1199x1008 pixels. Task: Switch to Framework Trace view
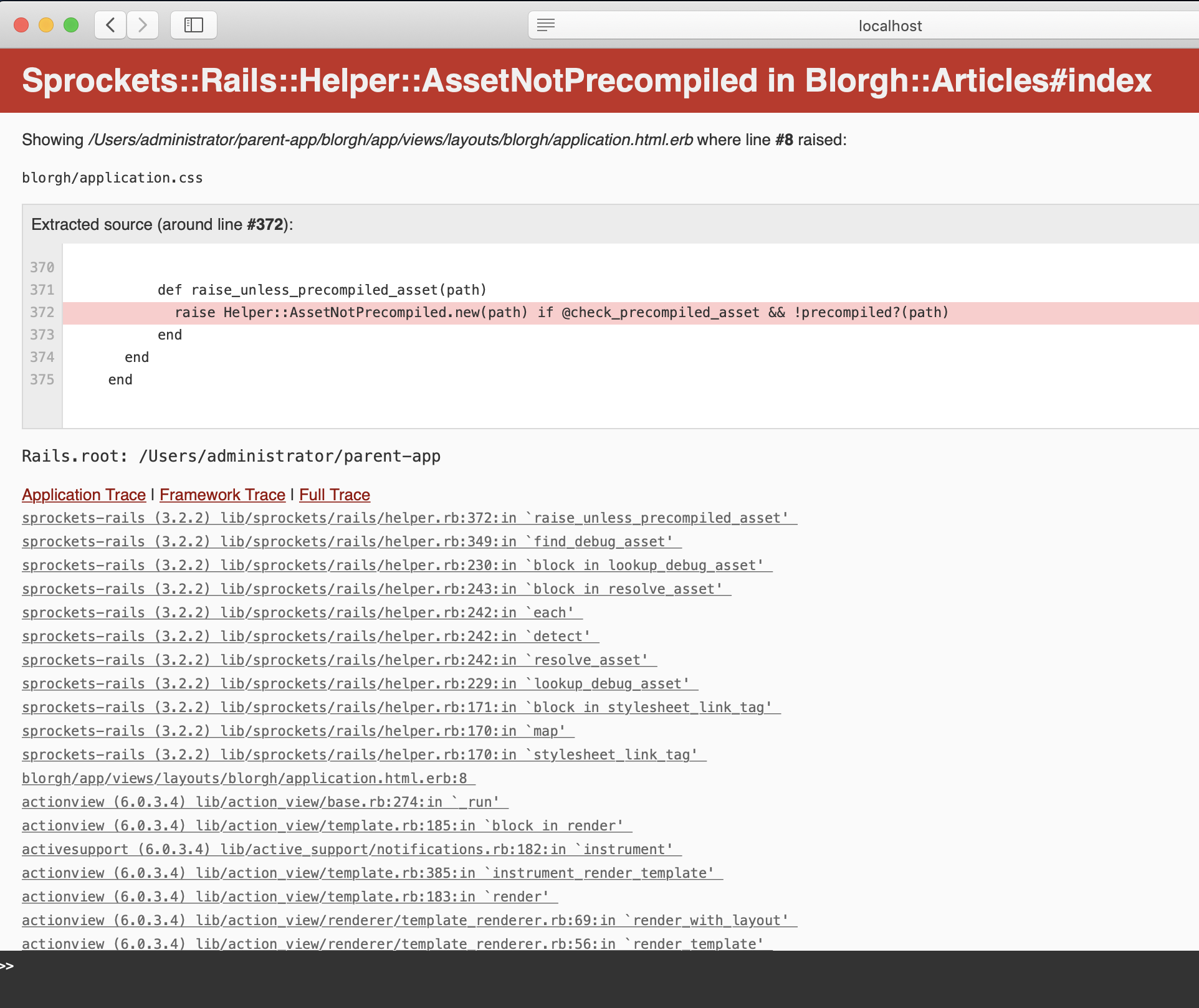(222, 495)
